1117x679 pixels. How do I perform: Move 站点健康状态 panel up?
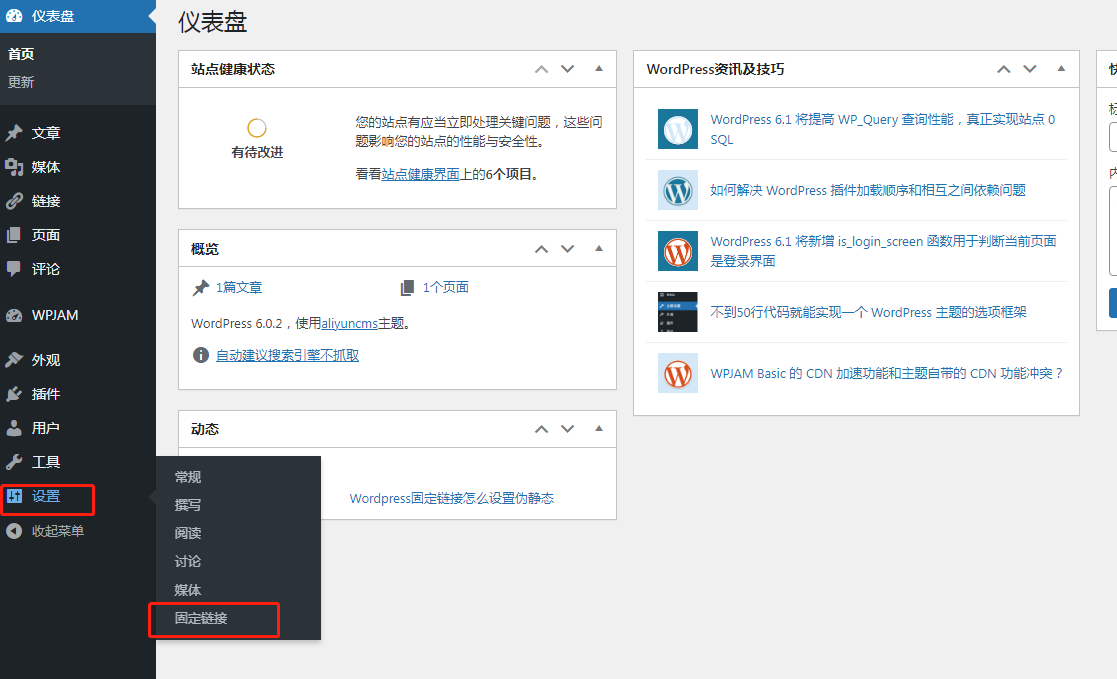[x=541, y=69]
